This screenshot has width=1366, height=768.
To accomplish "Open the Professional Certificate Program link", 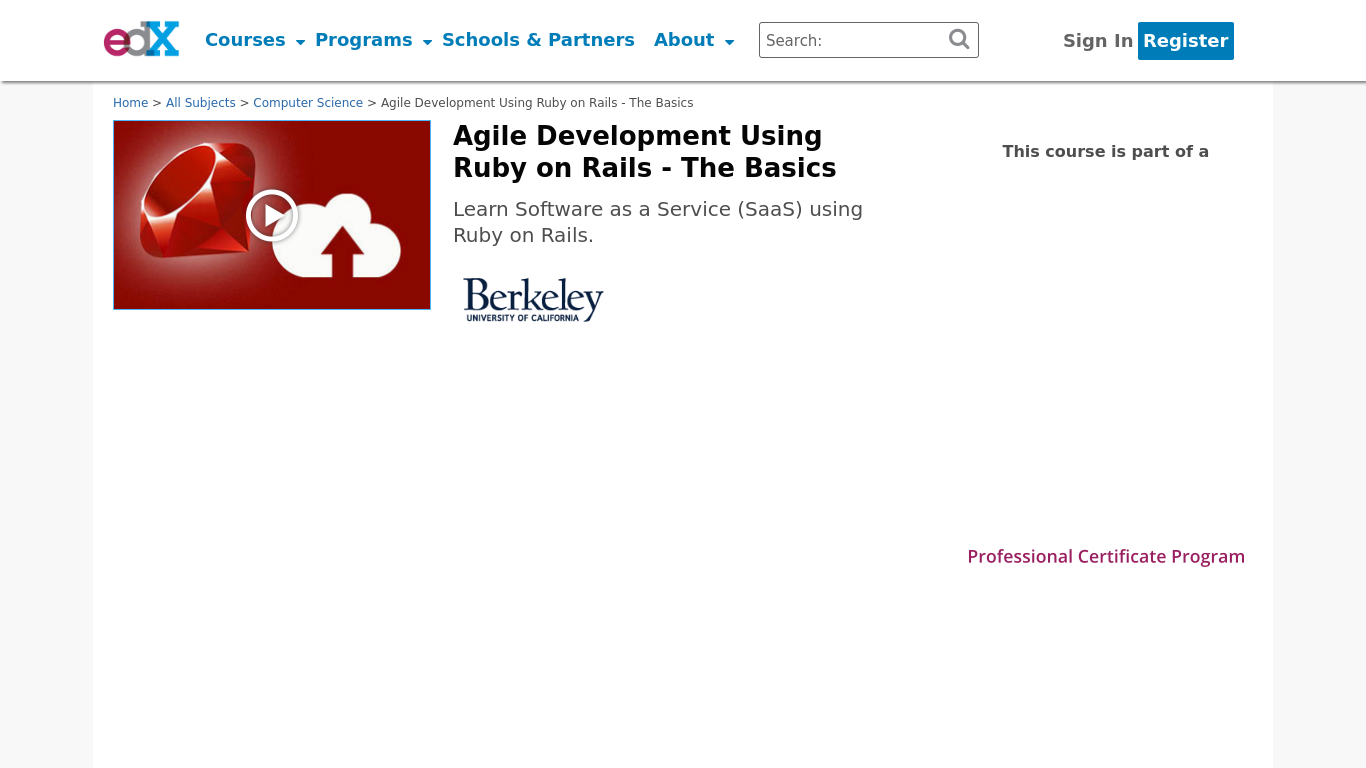I will tap(1106, 557).
